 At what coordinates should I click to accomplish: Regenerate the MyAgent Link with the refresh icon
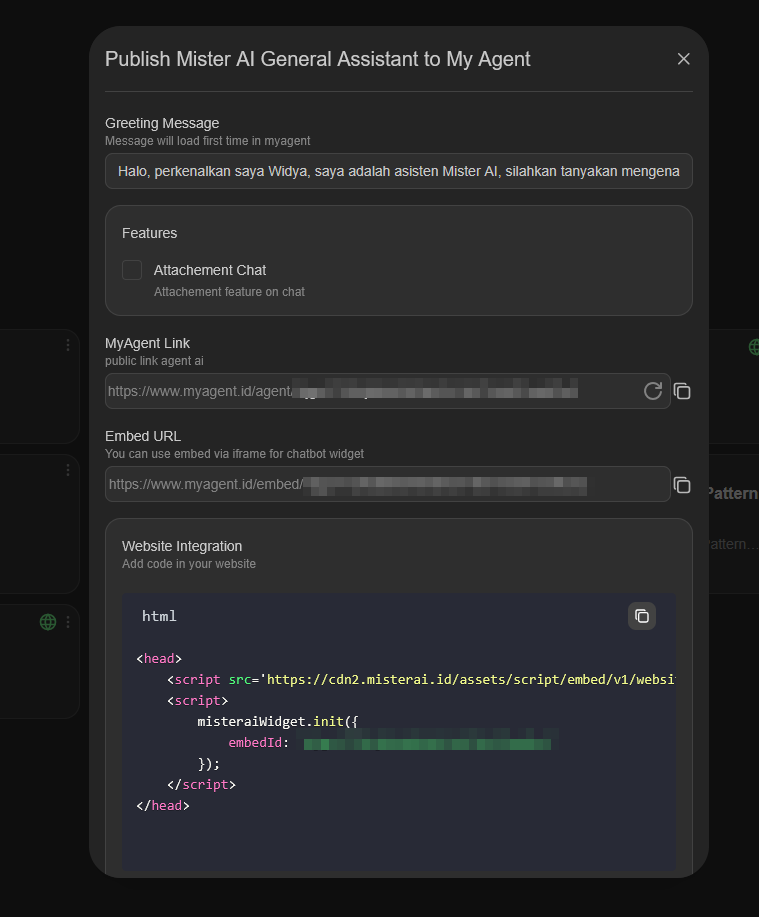pyautogui.click(x=653, y=391)
